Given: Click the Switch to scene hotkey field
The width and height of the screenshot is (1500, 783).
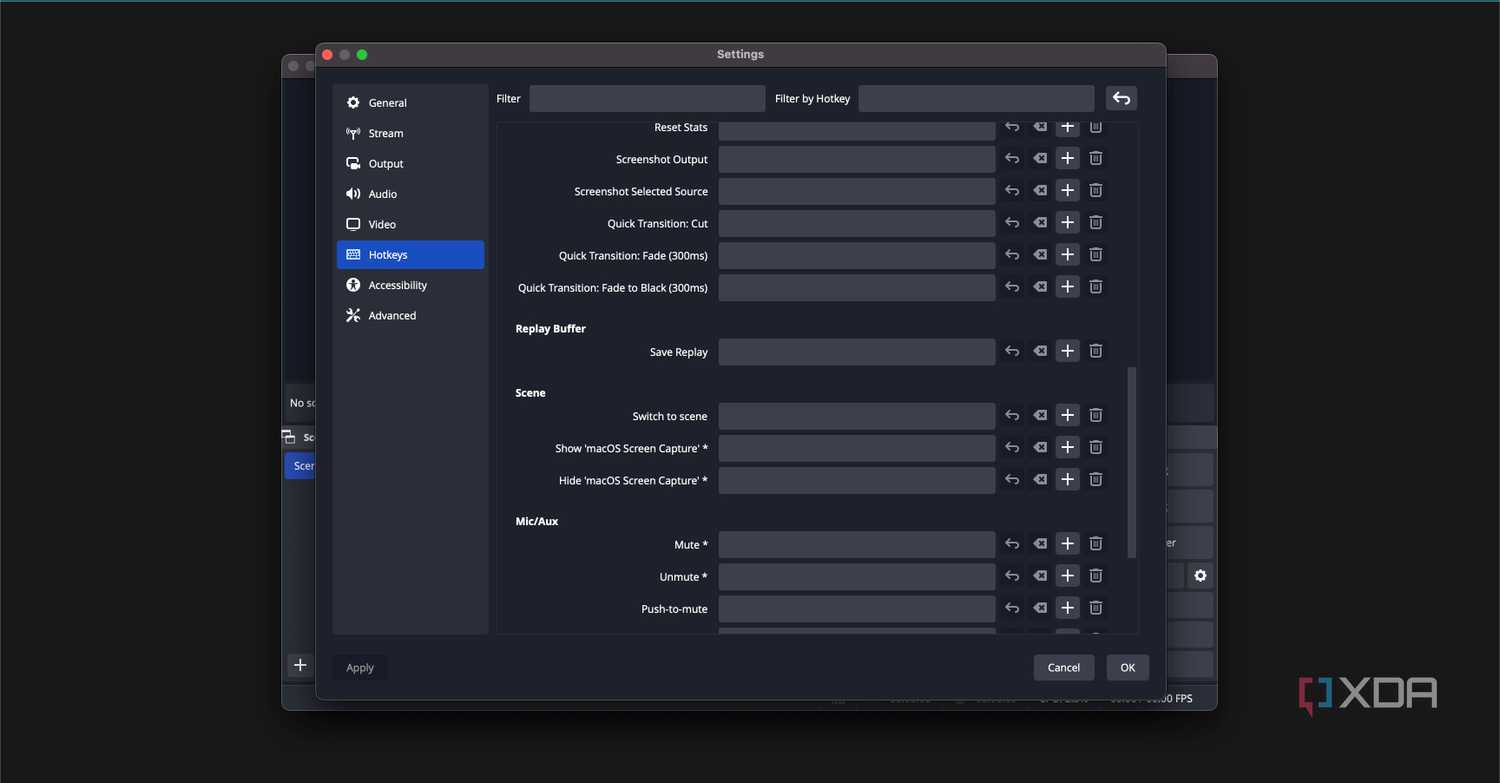Looking at the screenshot, I should (x=857, y=416).
